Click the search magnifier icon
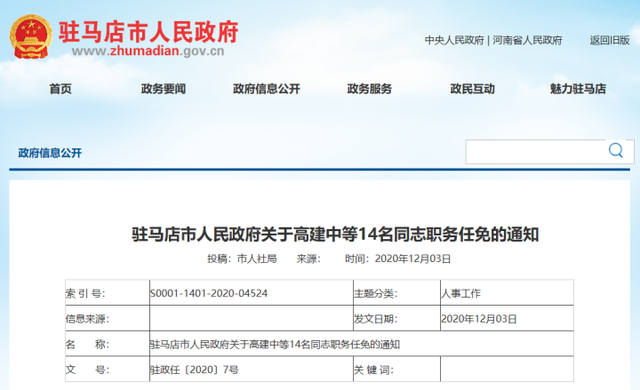Screen dimensions: 640x390 point(616,151)
